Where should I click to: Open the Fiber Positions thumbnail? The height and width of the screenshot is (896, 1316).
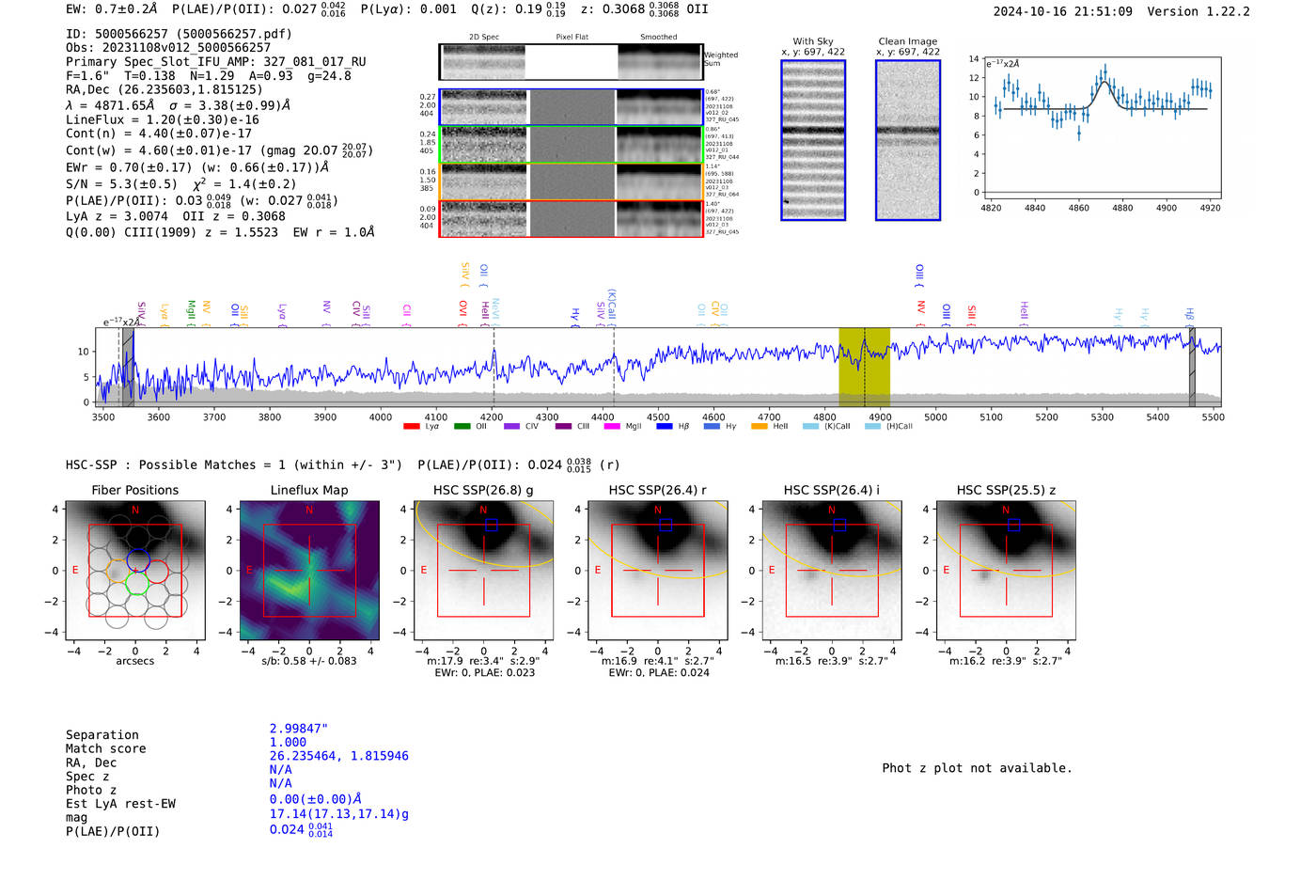point(135,571)
